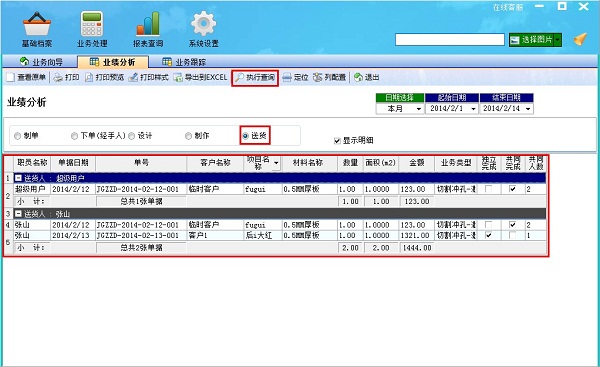The width and height of the screenshot is (600, 367).
Task: Toggle 共同完成 checkbox in 客户1 row
Action: point(513,235)
